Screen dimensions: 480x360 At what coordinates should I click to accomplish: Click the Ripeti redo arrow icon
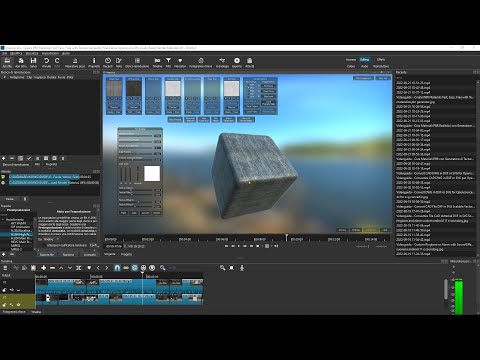[57, 62]
